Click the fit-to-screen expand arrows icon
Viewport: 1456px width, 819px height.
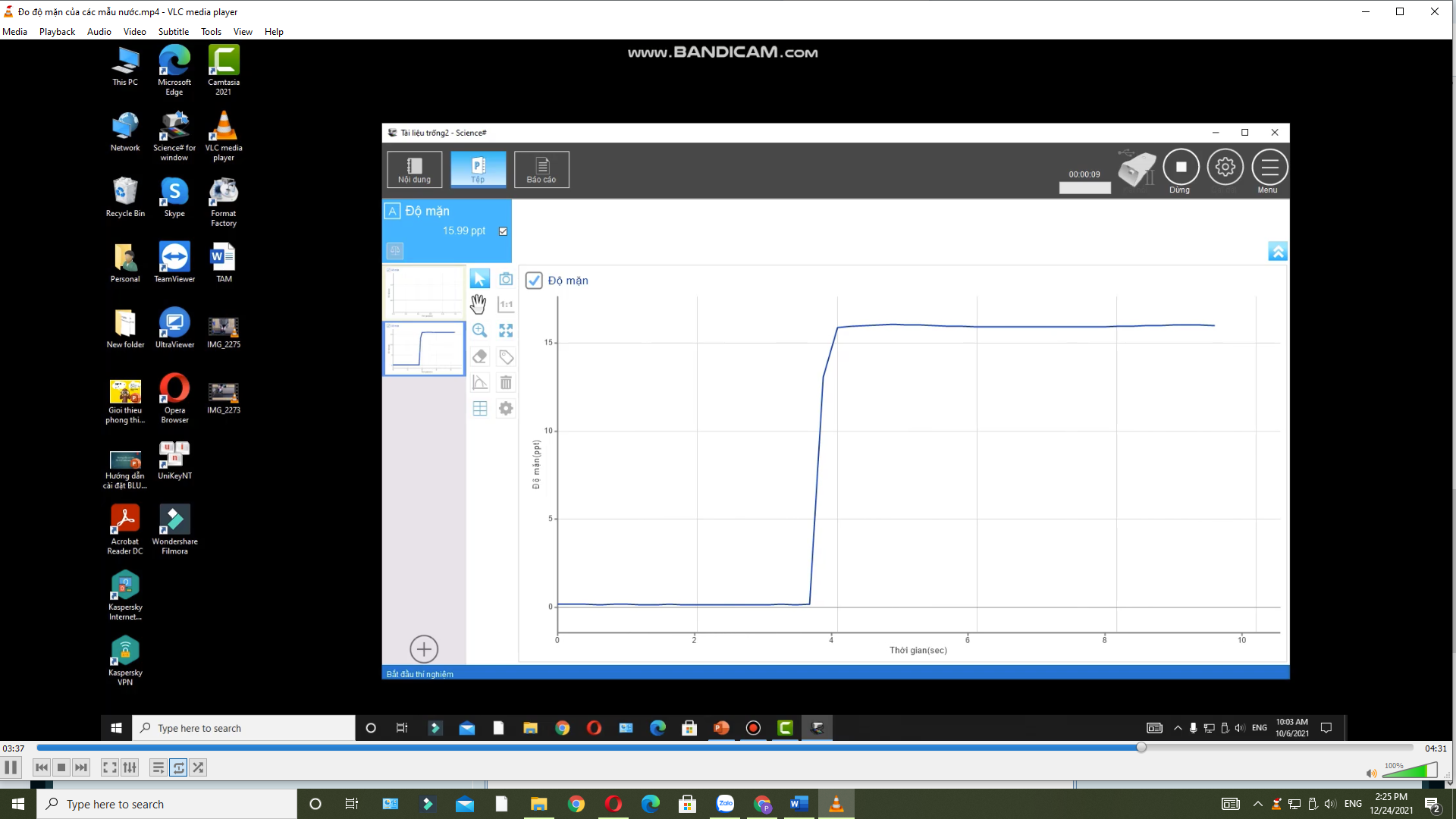coord(506,331)
